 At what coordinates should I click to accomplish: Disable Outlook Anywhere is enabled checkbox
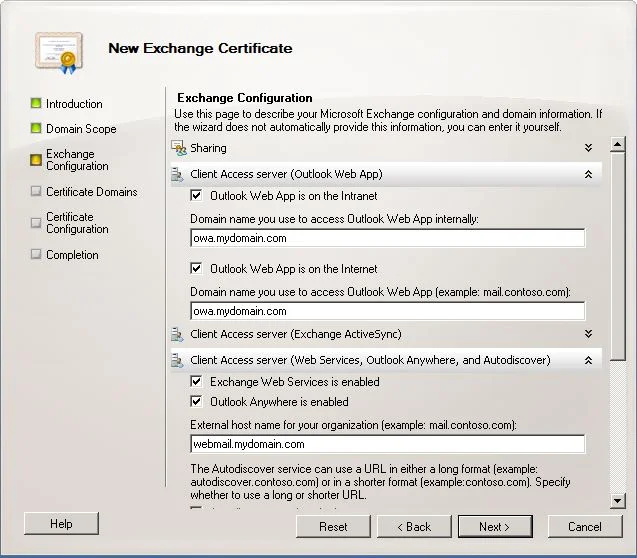click(196, 402)
